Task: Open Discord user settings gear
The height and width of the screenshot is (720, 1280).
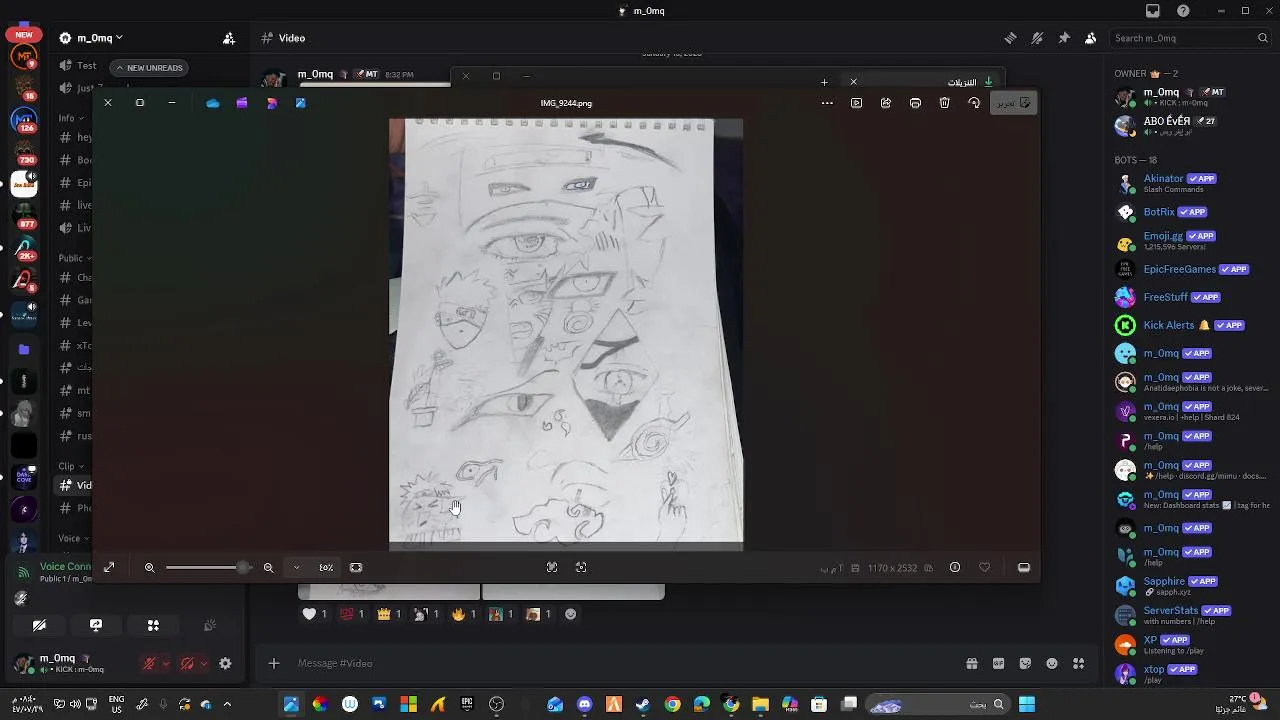Action: 225,663
